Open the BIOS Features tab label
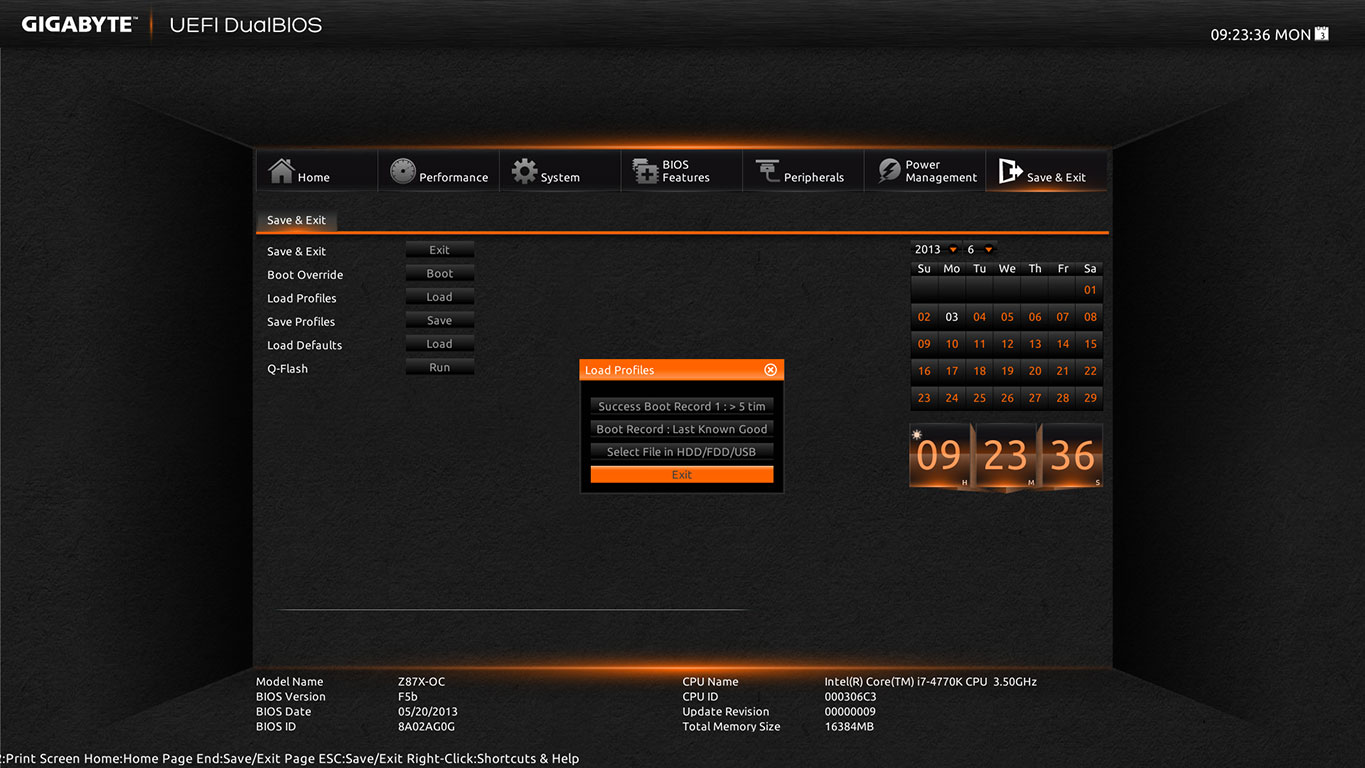Image resolution: width=1365 pixels, height=768 pixels. 686,171
